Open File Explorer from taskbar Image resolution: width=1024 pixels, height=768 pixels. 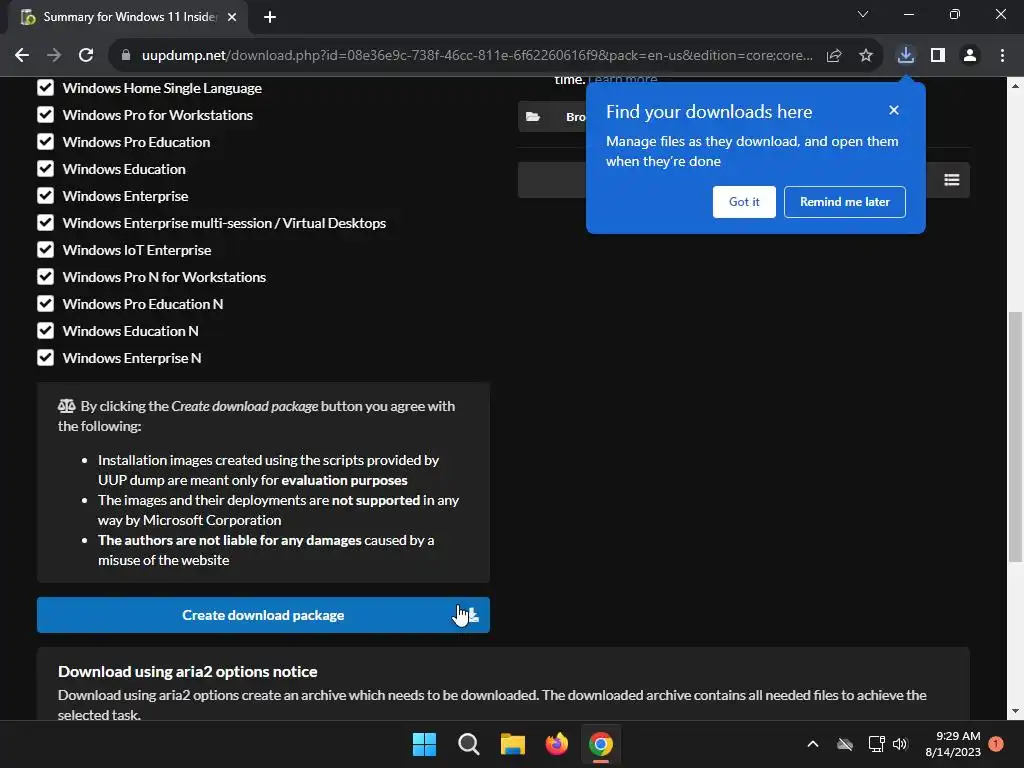(513, 744)
